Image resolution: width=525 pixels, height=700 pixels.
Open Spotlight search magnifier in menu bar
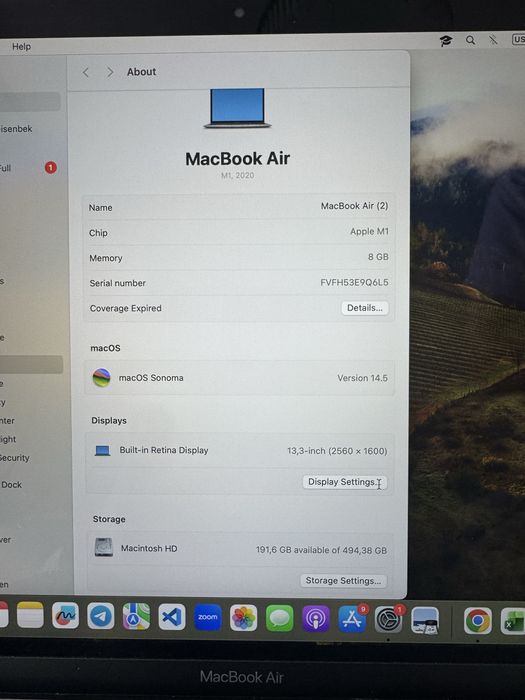pyautogui.click(x=471, y=40)
